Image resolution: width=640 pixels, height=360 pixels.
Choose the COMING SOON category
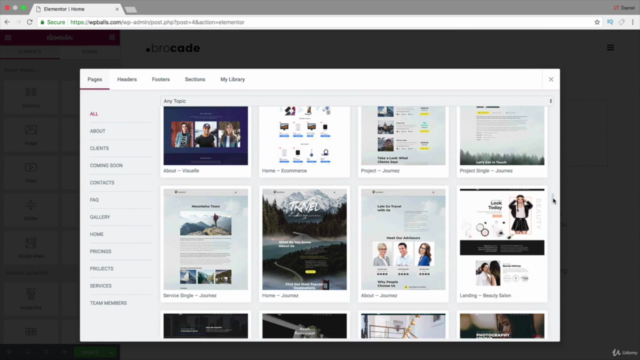106,165
